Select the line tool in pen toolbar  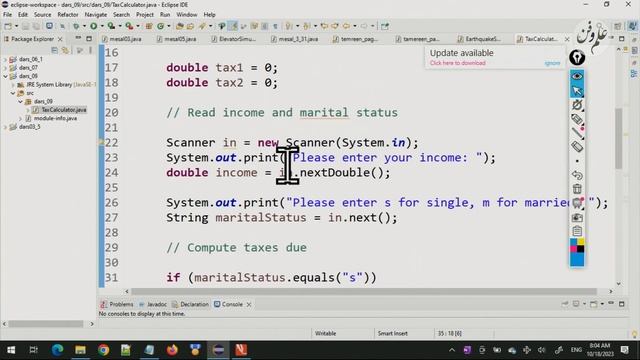click(x=577, y=133)
